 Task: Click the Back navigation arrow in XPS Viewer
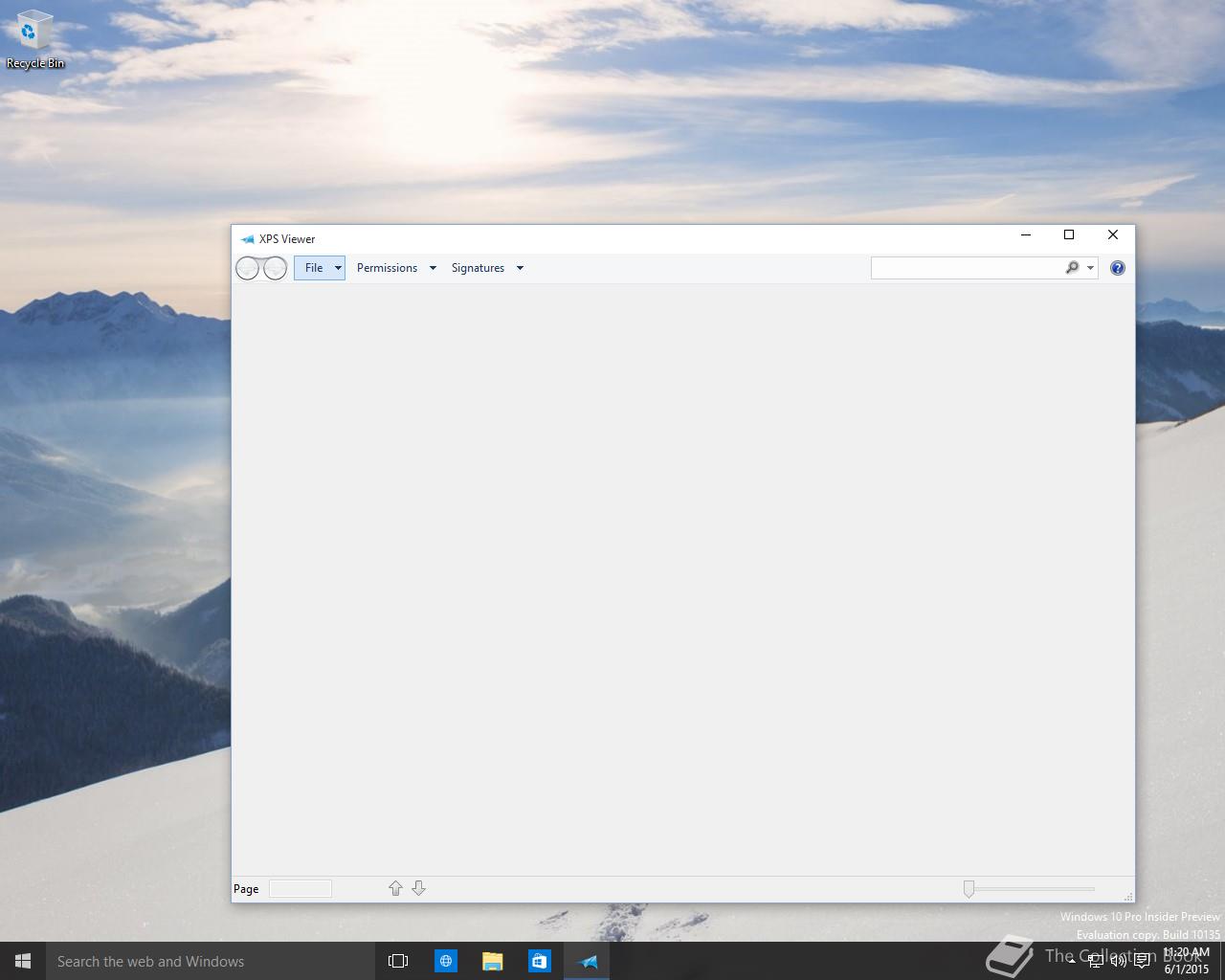(248, 268)
